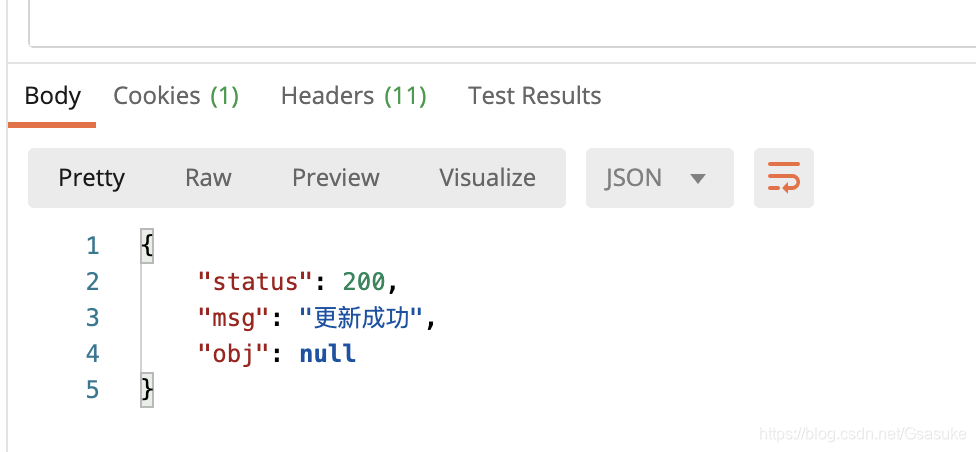Viewport: 976px width, 452px height.
Task: Click the closing brace on line 5
Action: coord(147,390)
